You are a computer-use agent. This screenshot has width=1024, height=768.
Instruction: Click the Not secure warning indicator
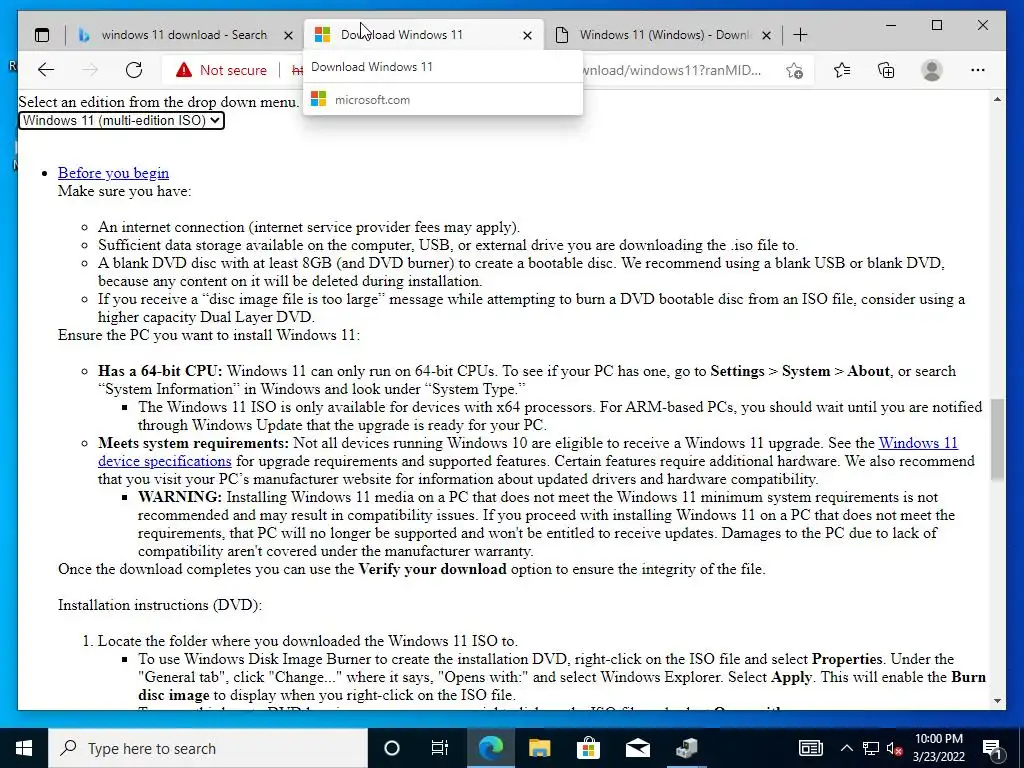tap(221, 70)
